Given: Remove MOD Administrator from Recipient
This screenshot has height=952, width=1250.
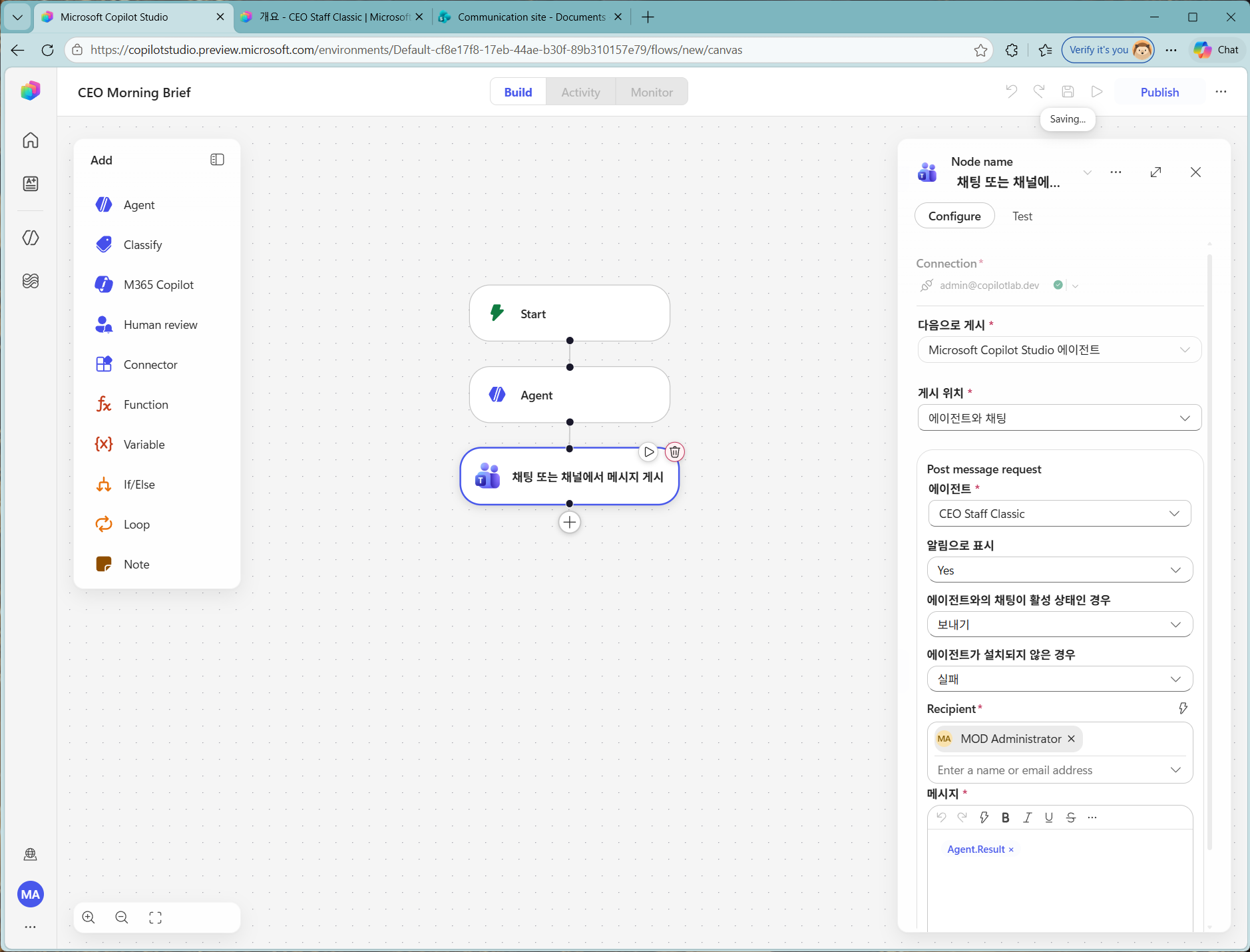Looking at the screenshot, I should pyautogui.click(x=1071, y=739).
